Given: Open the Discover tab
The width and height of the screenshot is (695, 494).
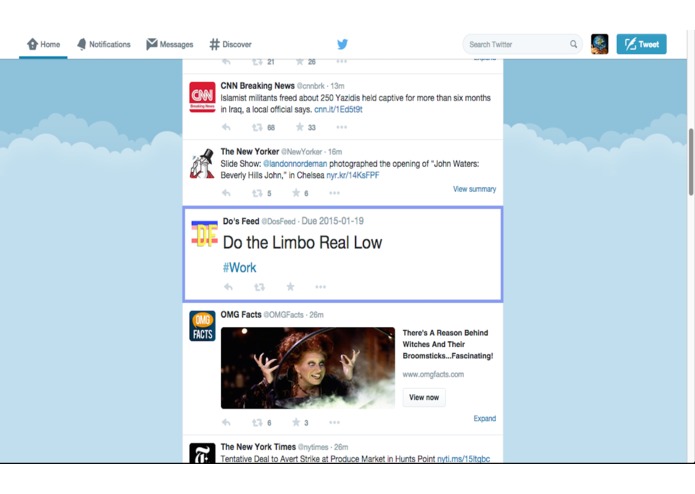Looking at the screenshot, I should coord(230,44).
